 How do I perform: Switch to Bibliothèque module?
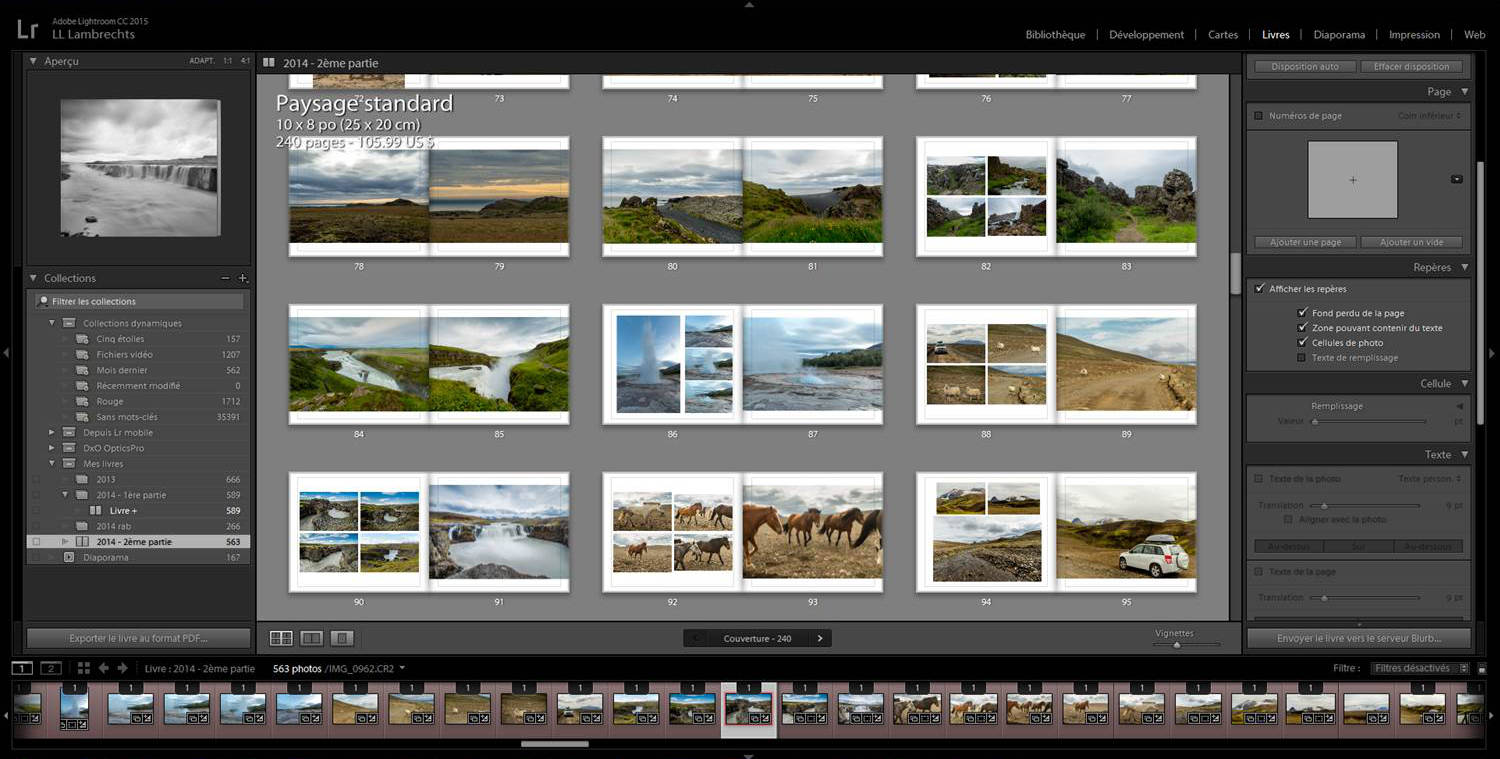click(1055, 35)
